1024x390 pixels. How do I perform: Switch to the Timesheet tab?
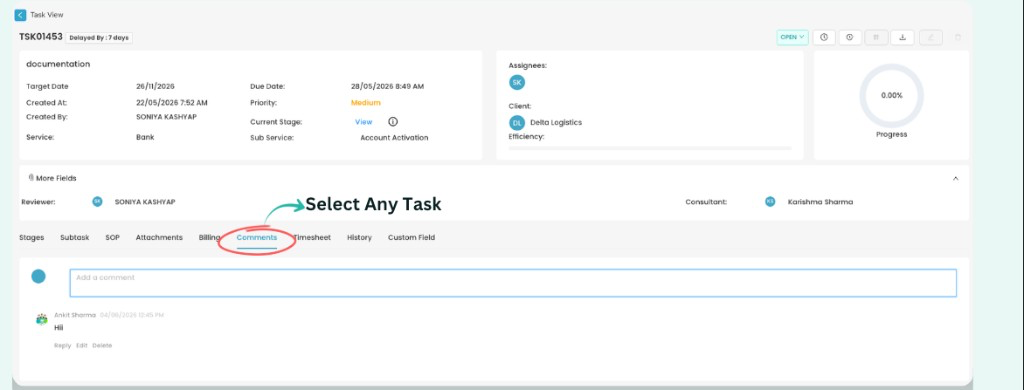(x=312, y=238)
